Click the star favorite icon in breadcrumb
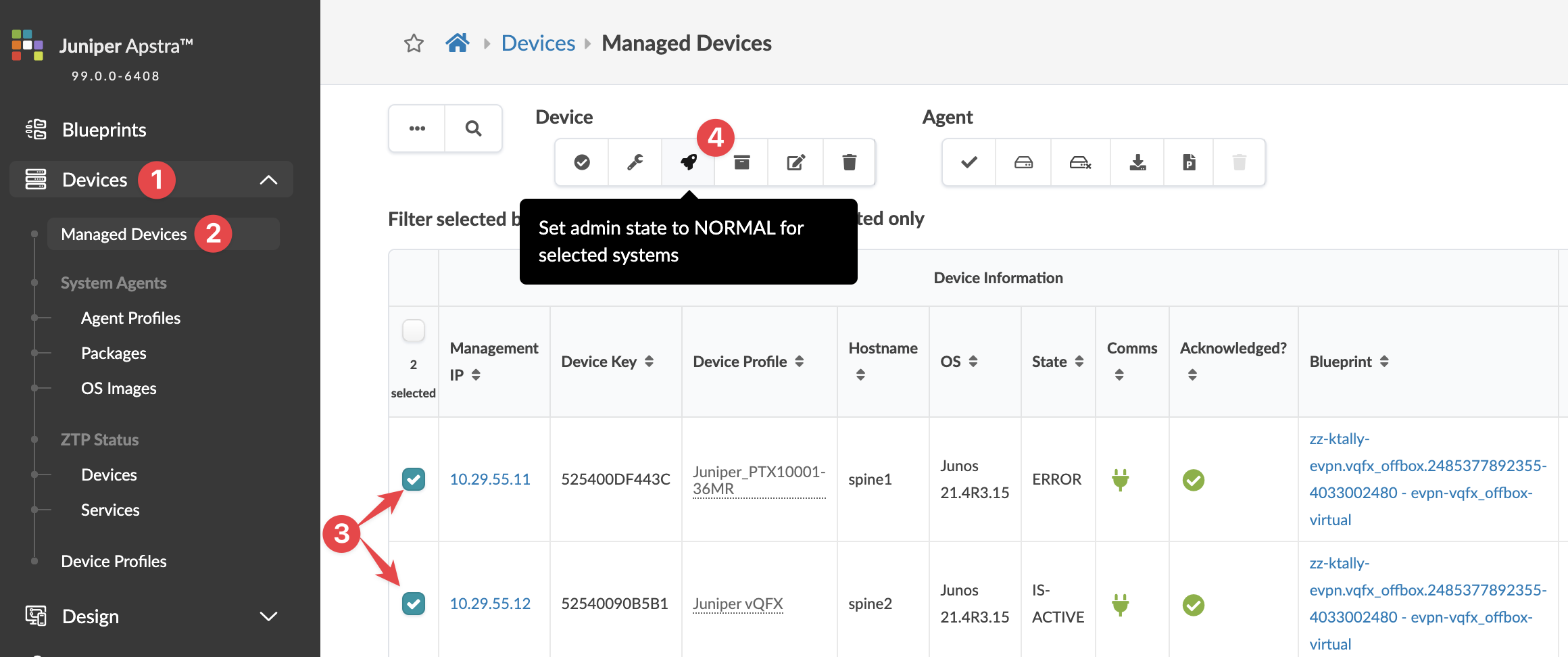The image size is (1568, 657). coord(414,44)
